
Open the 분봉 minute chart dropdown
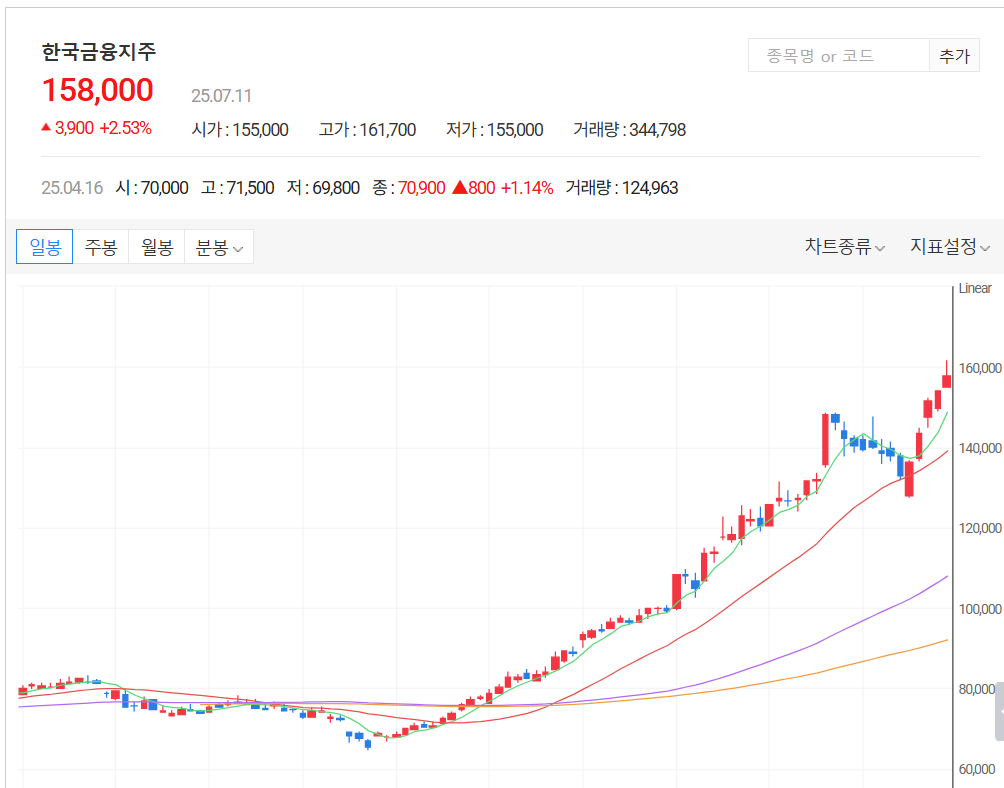click(219, 246)
